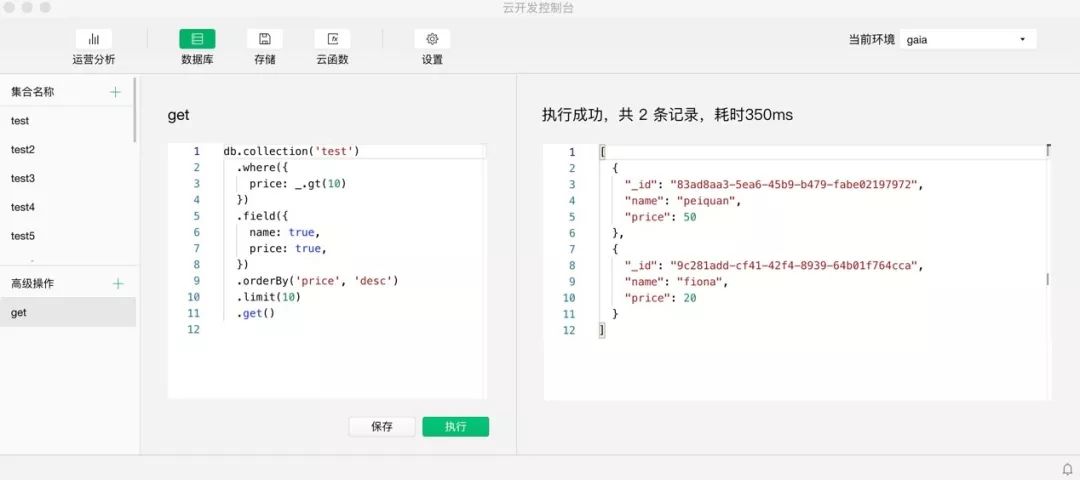Click code line db.collection('test')

291,151
